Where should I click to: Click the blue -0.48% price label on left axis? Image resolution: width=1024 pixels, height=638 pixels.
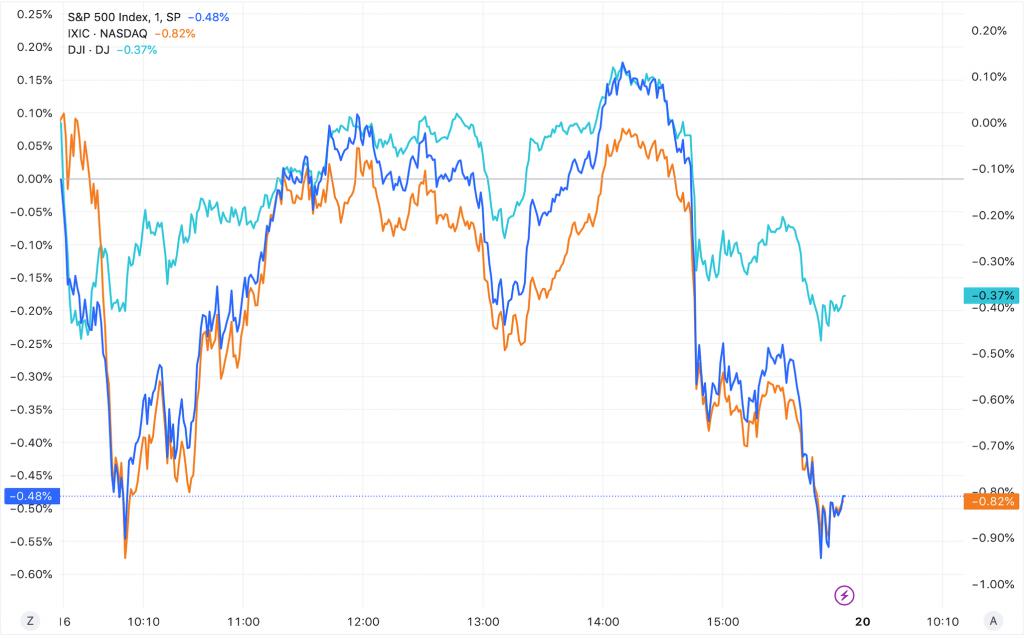pyautogui.click(x=33, y=496)
